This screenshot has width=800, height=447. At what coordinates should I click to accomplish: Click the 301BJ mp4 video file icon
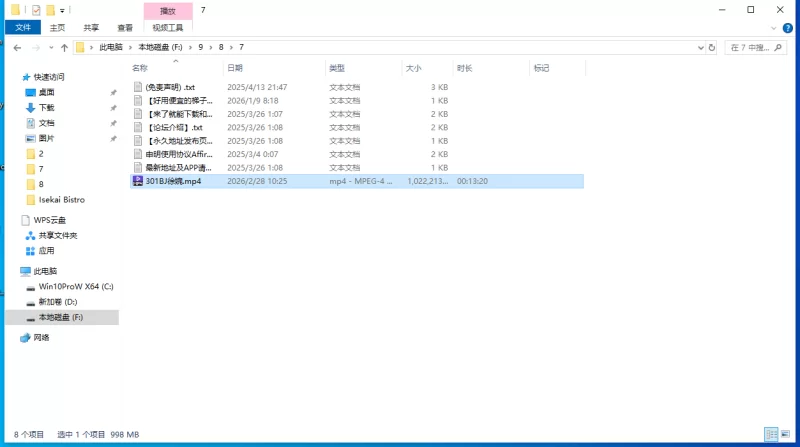138,181
